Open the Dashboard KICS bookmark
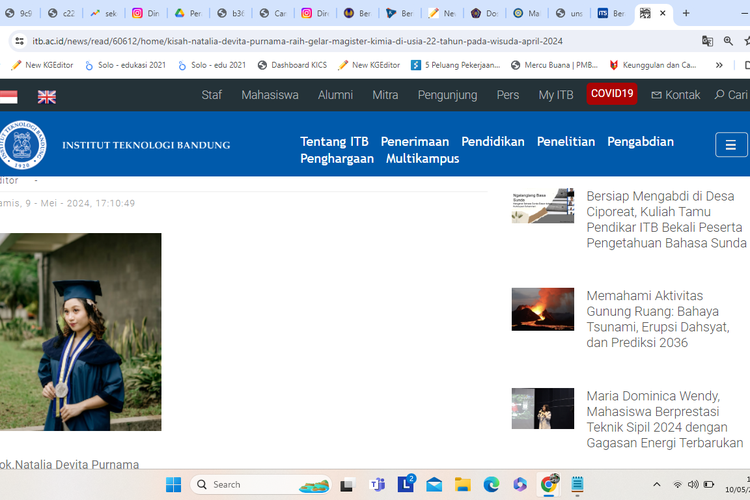The height and width of the screenshot is (500, 750). [292, 65]
